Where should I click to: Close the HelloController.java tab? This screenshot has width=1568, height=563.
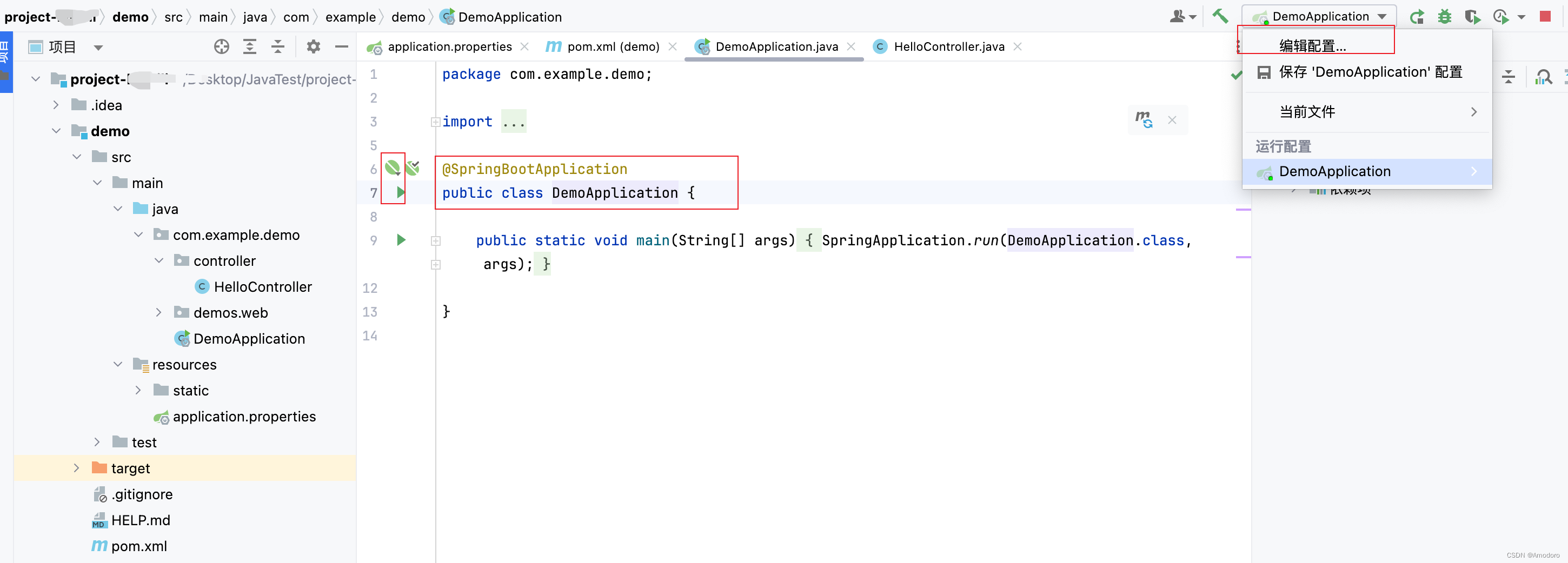coord(1018,47)
